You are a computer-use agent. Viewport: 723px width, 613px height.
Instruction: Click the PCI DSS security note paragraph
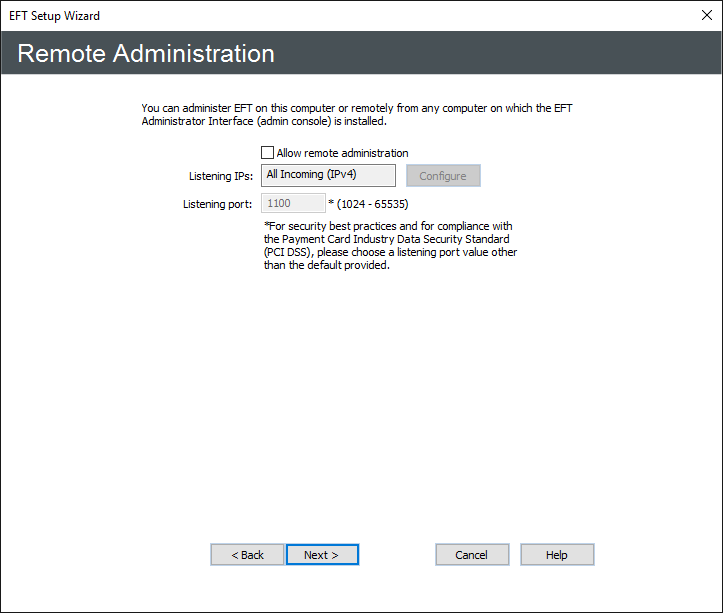tap(390, 246)
